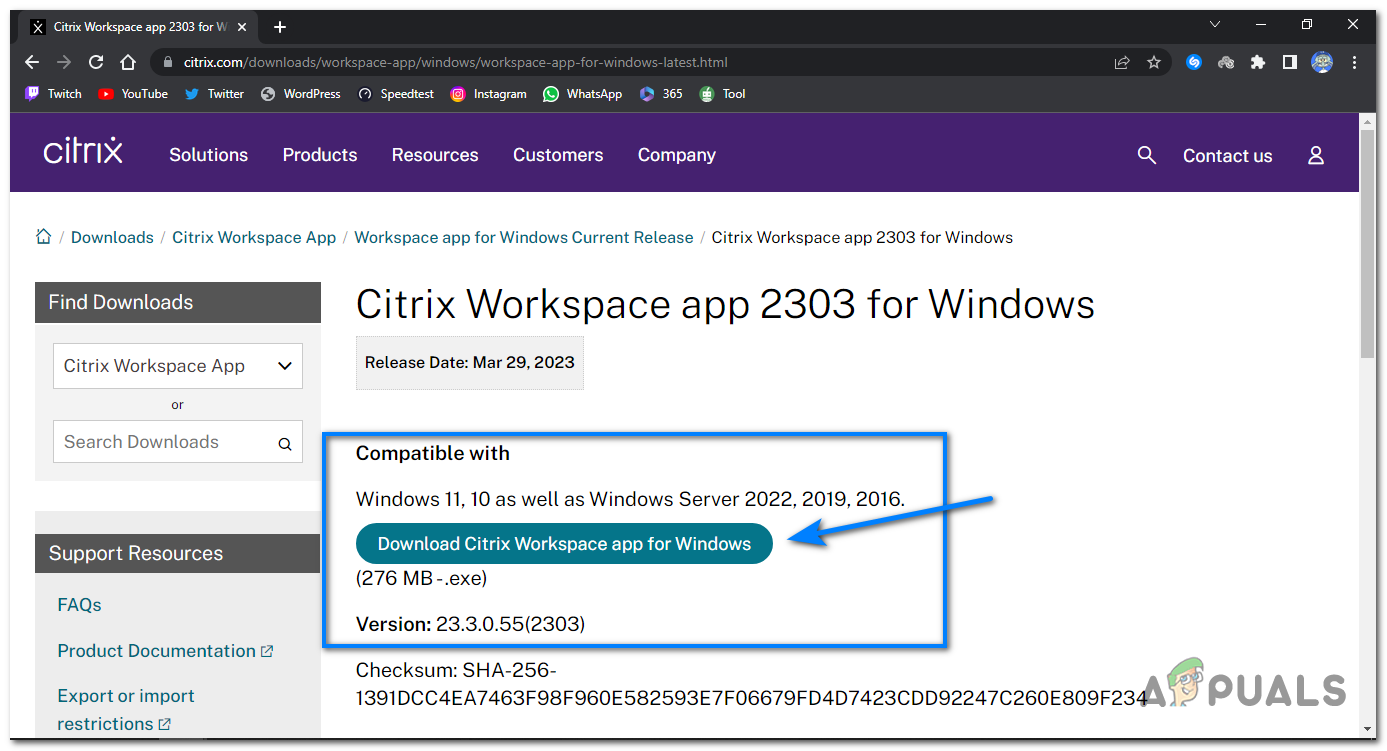Open the Twitter bookmark
Screen dimensions: 1387x751
(214, 94)
